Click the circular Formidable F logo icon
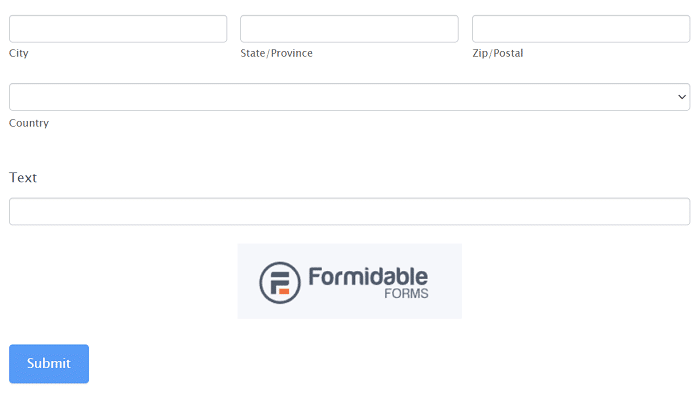 click(x=280, y=283)
